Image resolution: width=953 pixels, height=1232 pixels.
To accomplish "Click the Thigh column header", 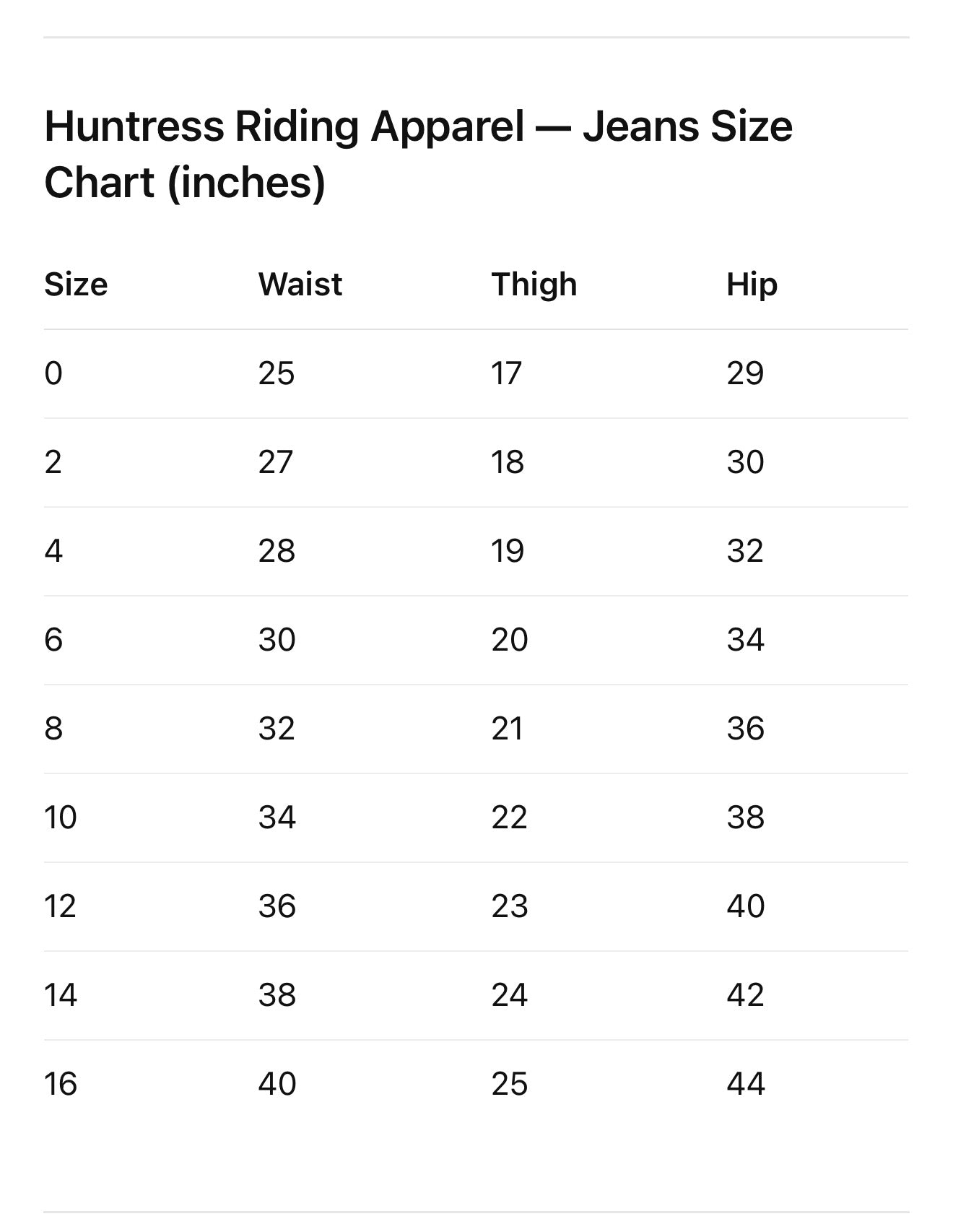I will point(534,285).
